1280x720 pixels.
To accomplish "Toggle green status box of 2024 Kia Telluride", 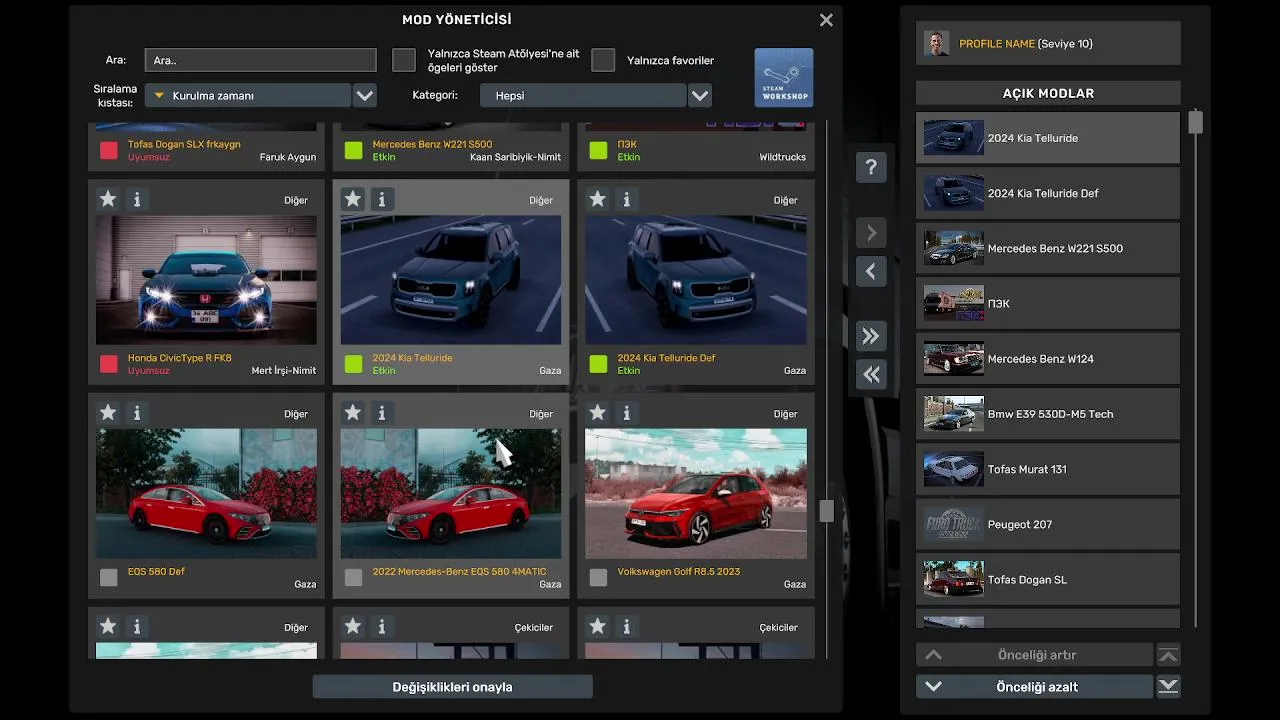I will tap(353, 364).
